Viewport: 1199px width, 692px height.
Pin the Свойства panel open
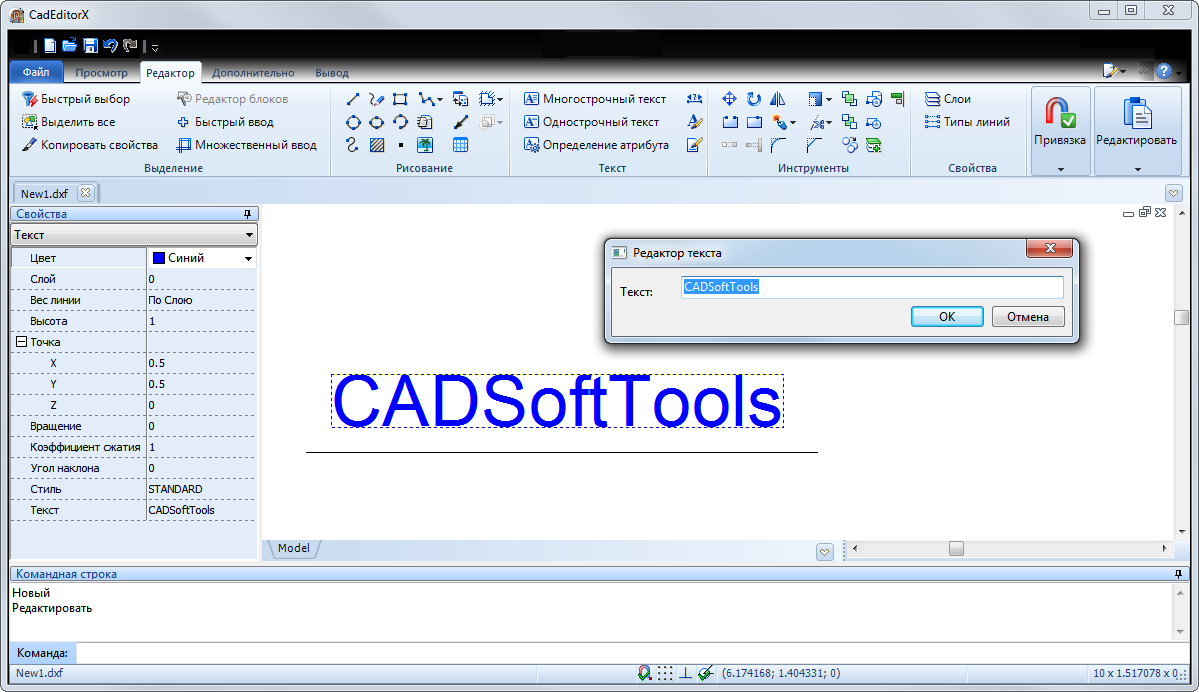[250, 213]
